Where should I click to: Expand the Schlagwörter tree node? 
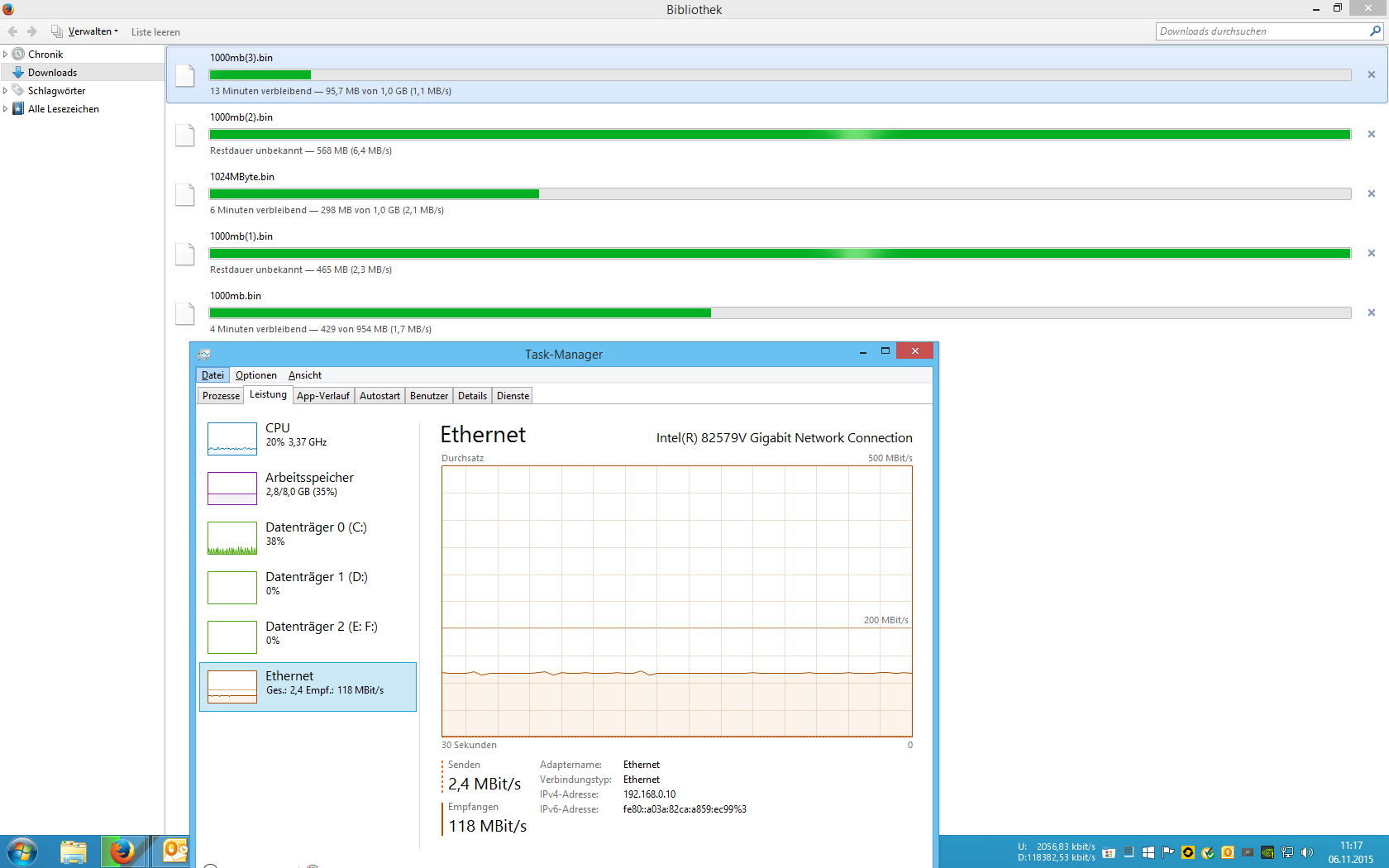[x=5, y=91]
